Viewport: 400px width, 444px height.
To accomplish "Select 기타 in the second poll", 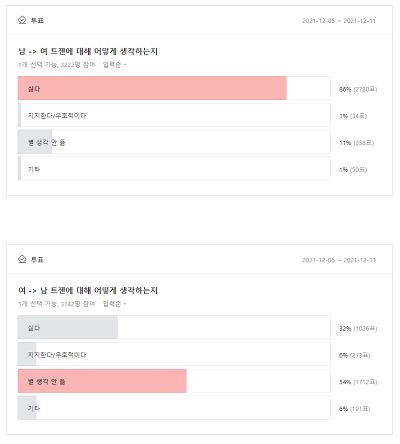I will 174,408.
